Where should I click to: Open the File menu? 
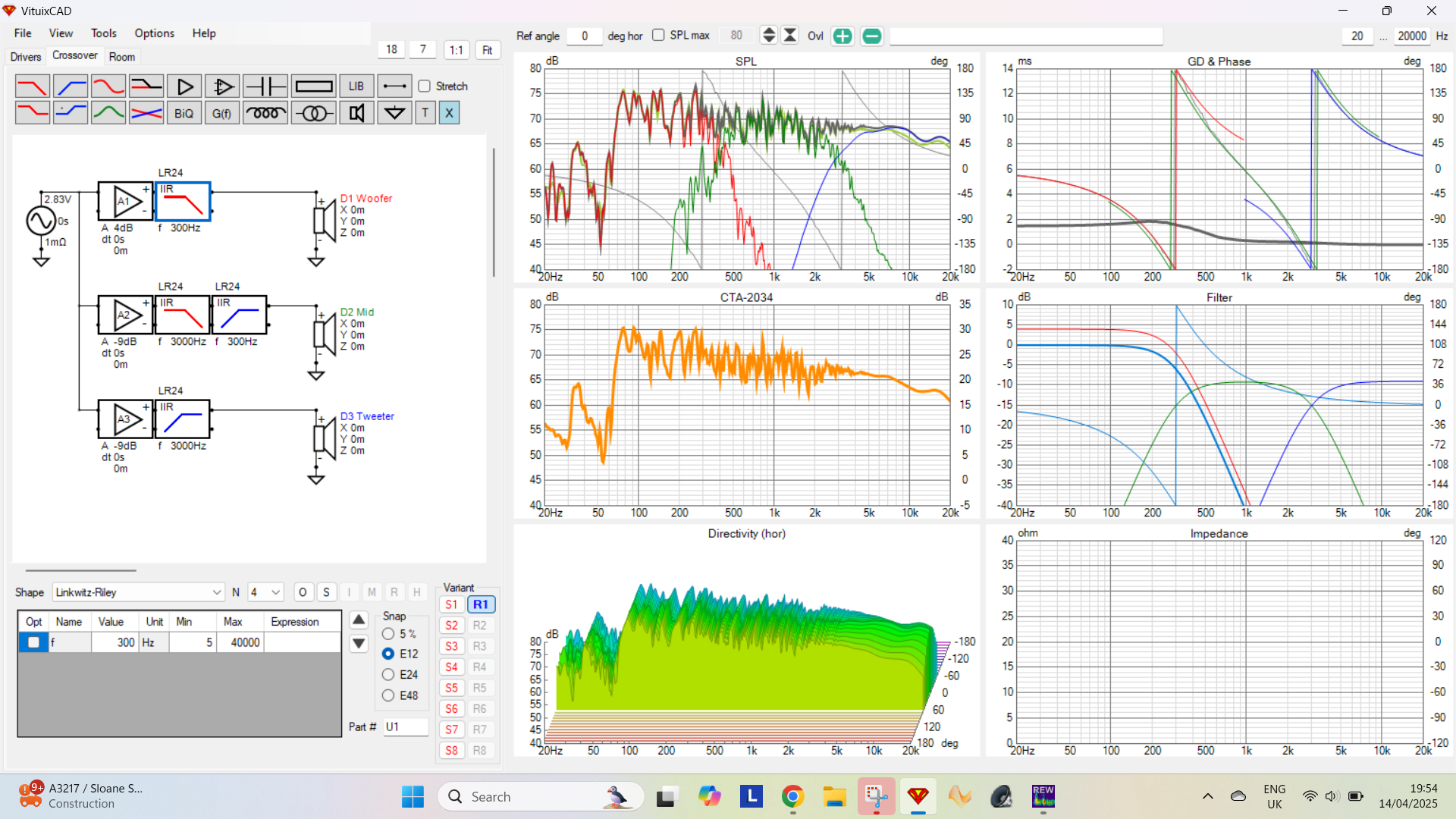(x=23, y=33)
